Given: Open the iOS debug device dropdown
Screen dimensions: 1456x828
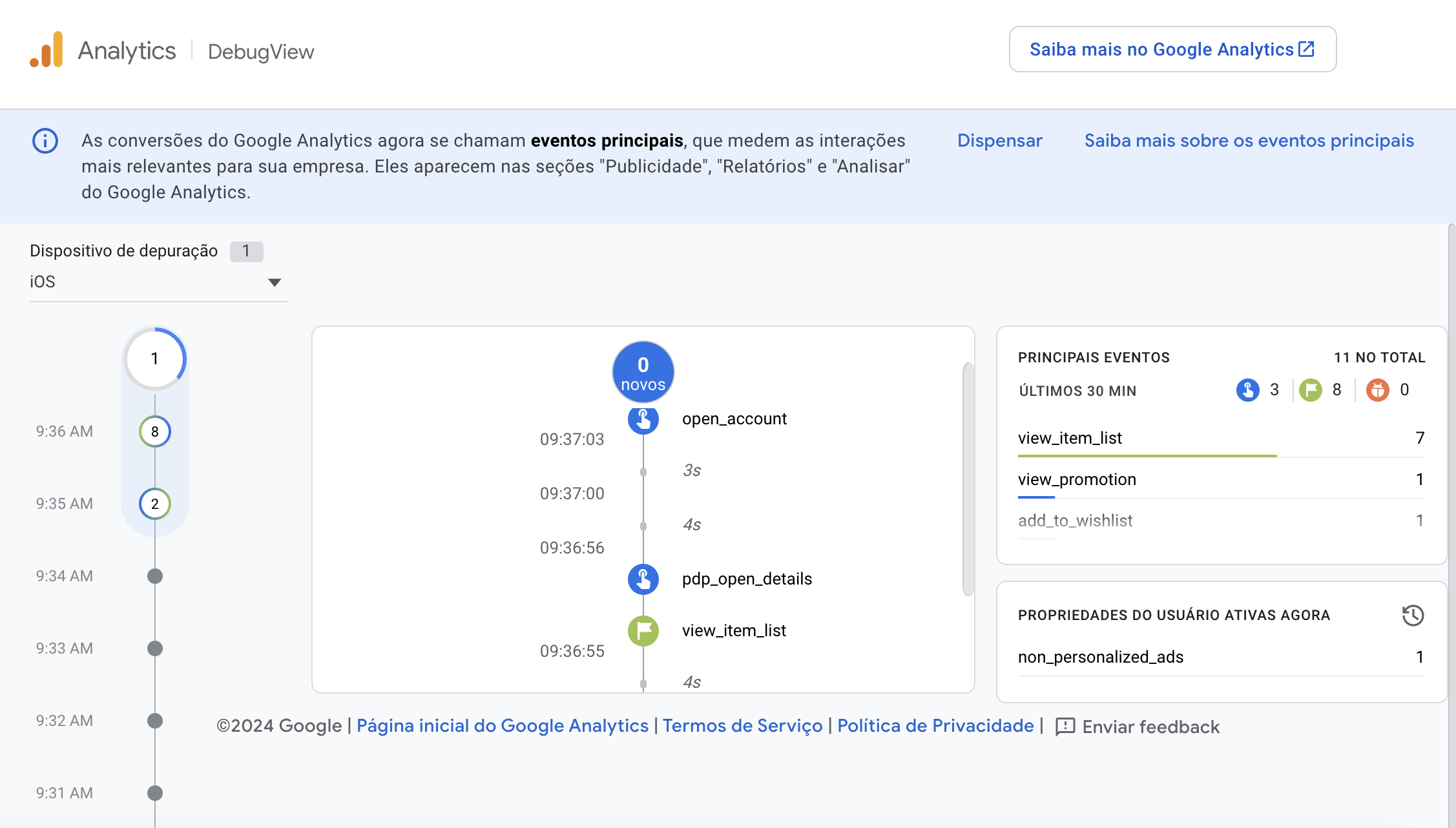Looking at the screenshot, I should (x=158, y=282).
